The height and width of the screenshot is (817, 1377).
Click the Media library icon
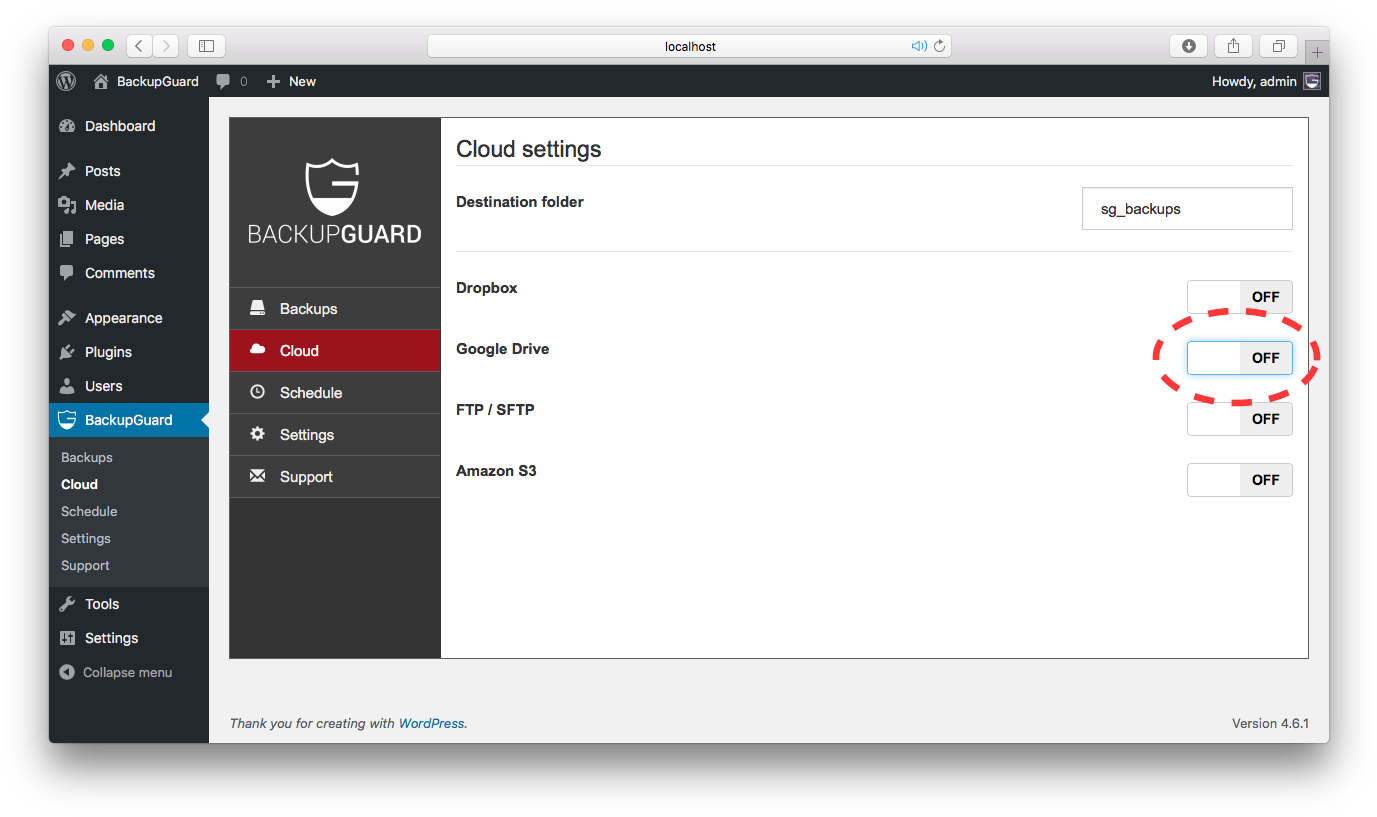(x=67, y=205)
